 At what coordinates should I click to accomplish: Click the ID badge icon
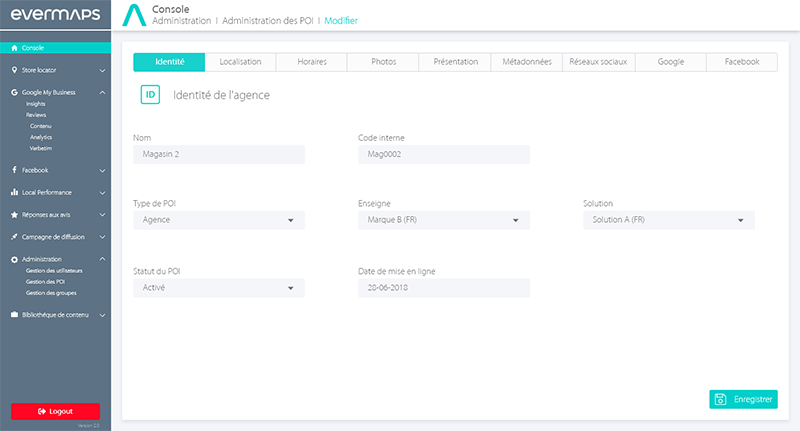(150, 95)
